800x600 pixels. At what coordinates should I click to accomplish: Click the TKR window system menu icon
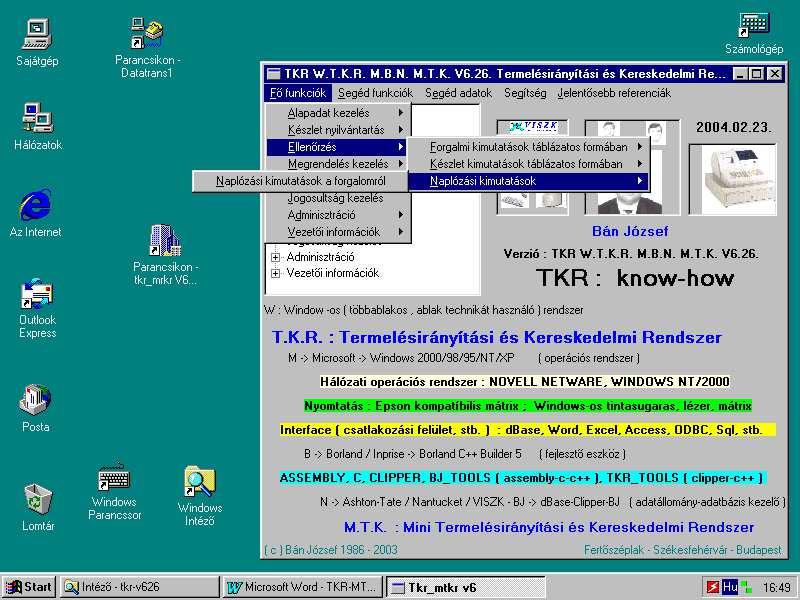274,74
